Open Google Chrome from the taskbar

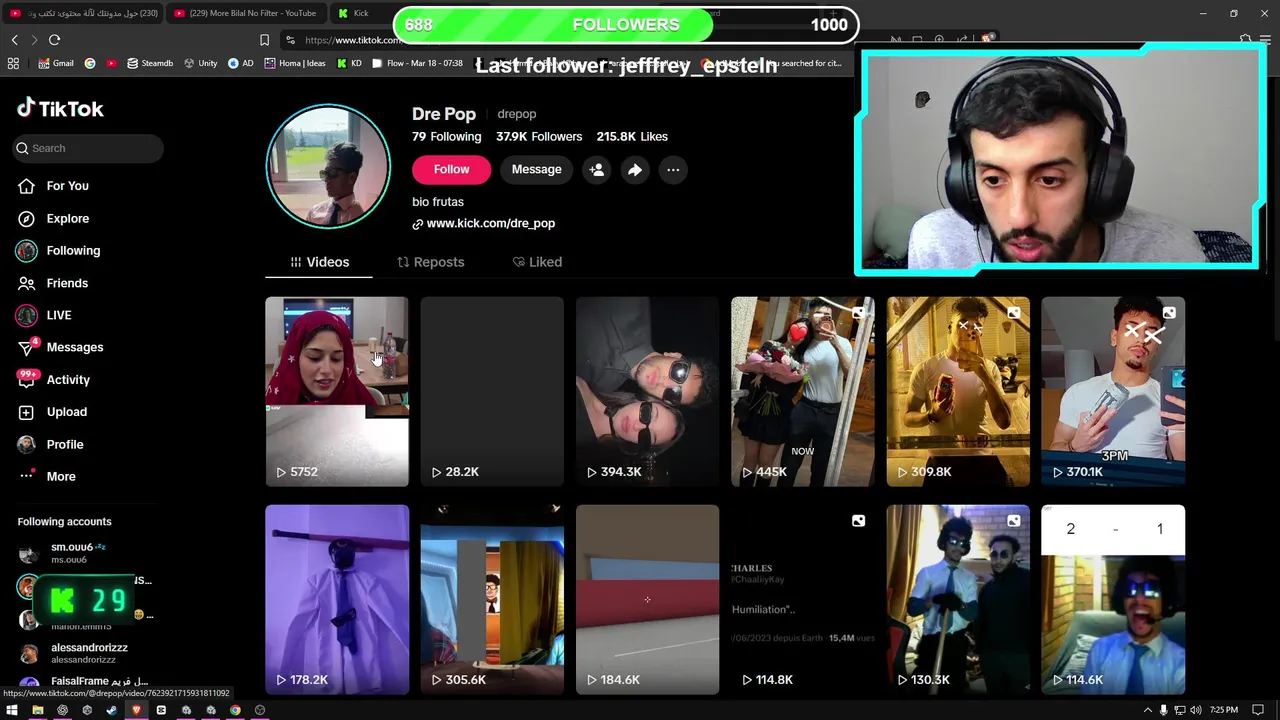(235, 710)
